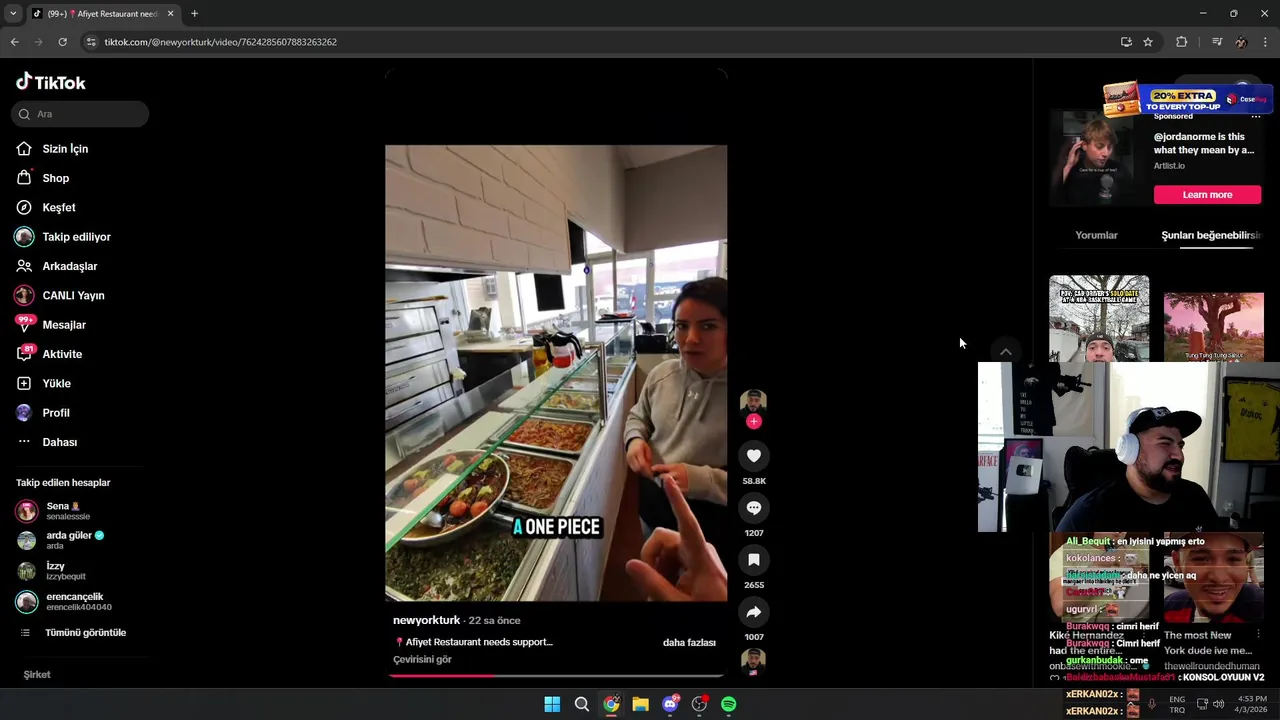Bookmark the video with save icon

(754, 560)
